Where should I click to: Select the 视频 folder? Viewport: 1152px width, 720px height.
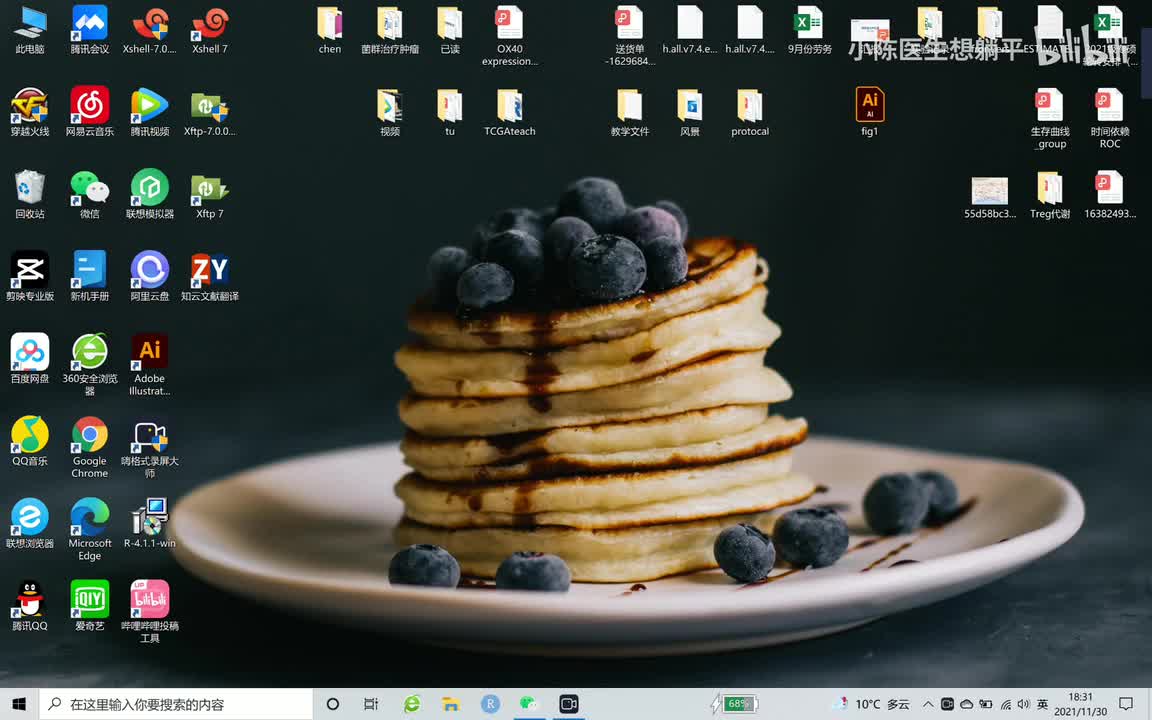click(390, 113)
